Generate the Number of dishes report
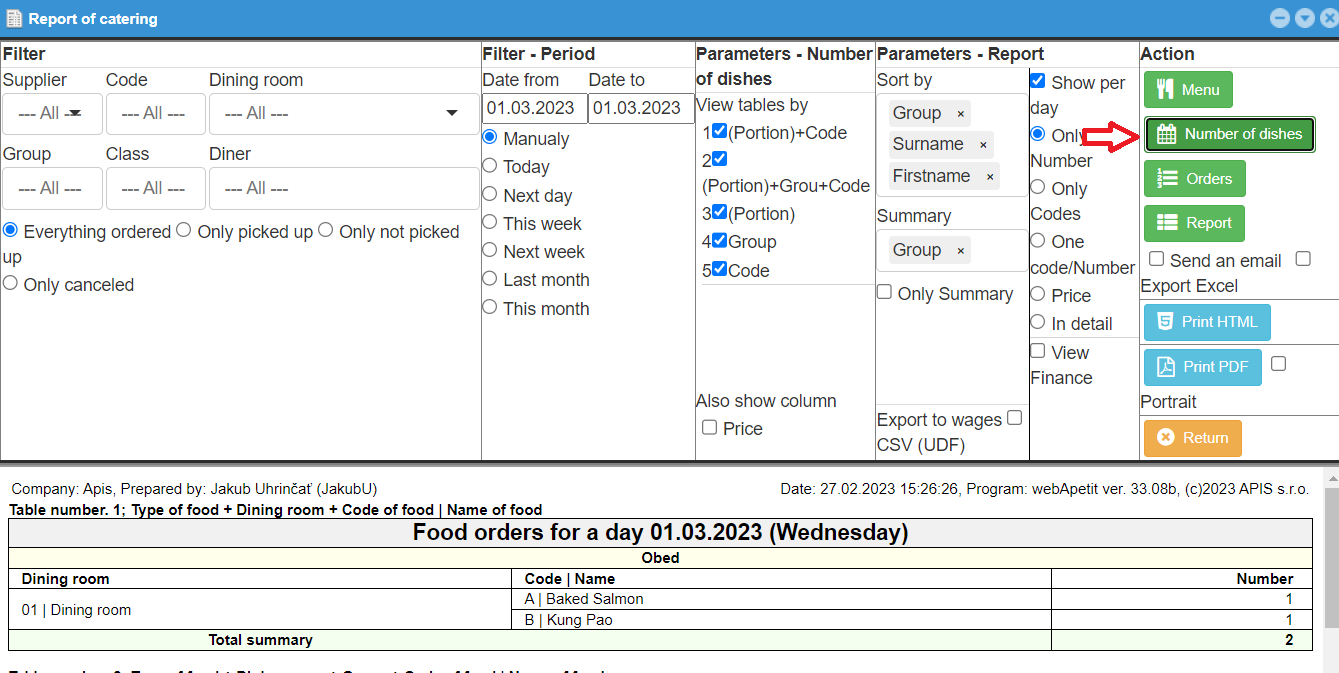Viewport: 1339px width, 673px height. click(1230, 134)
